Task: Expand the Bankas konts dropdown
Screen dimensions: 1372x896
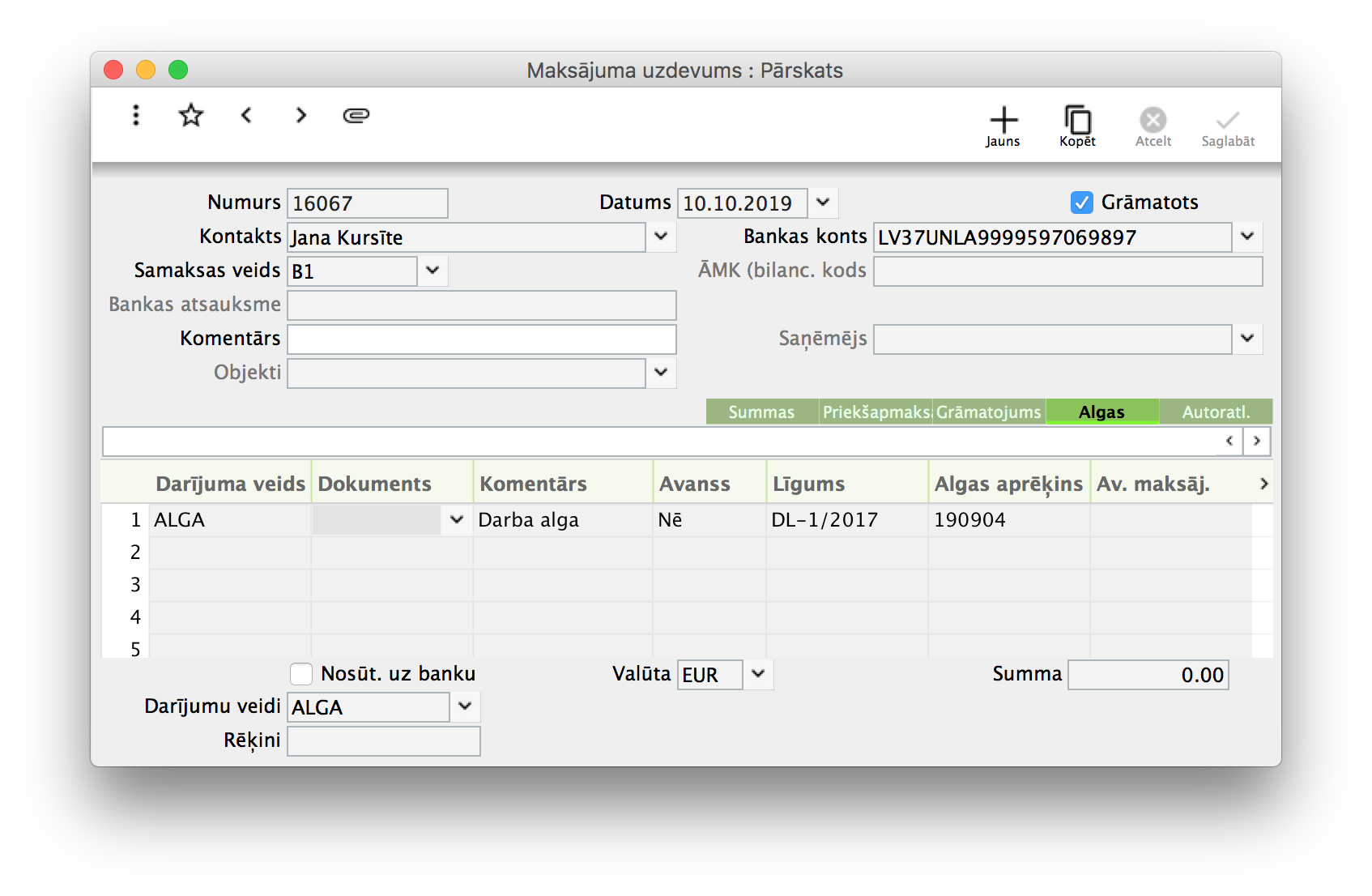Action: tap(1247, 237)
